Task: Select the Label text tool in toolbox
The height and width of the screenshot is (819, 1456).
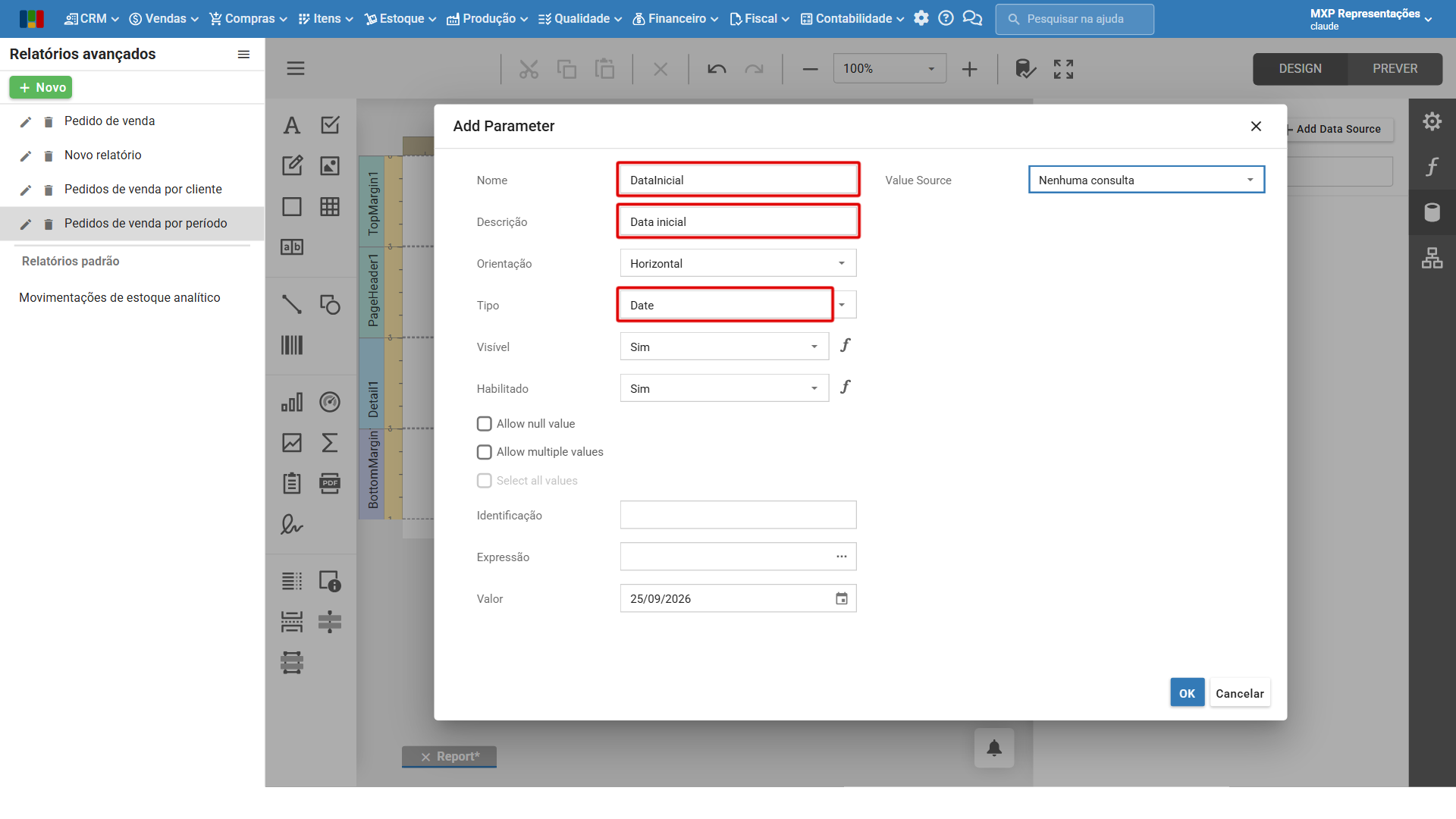Action: (x=292, y=125)
